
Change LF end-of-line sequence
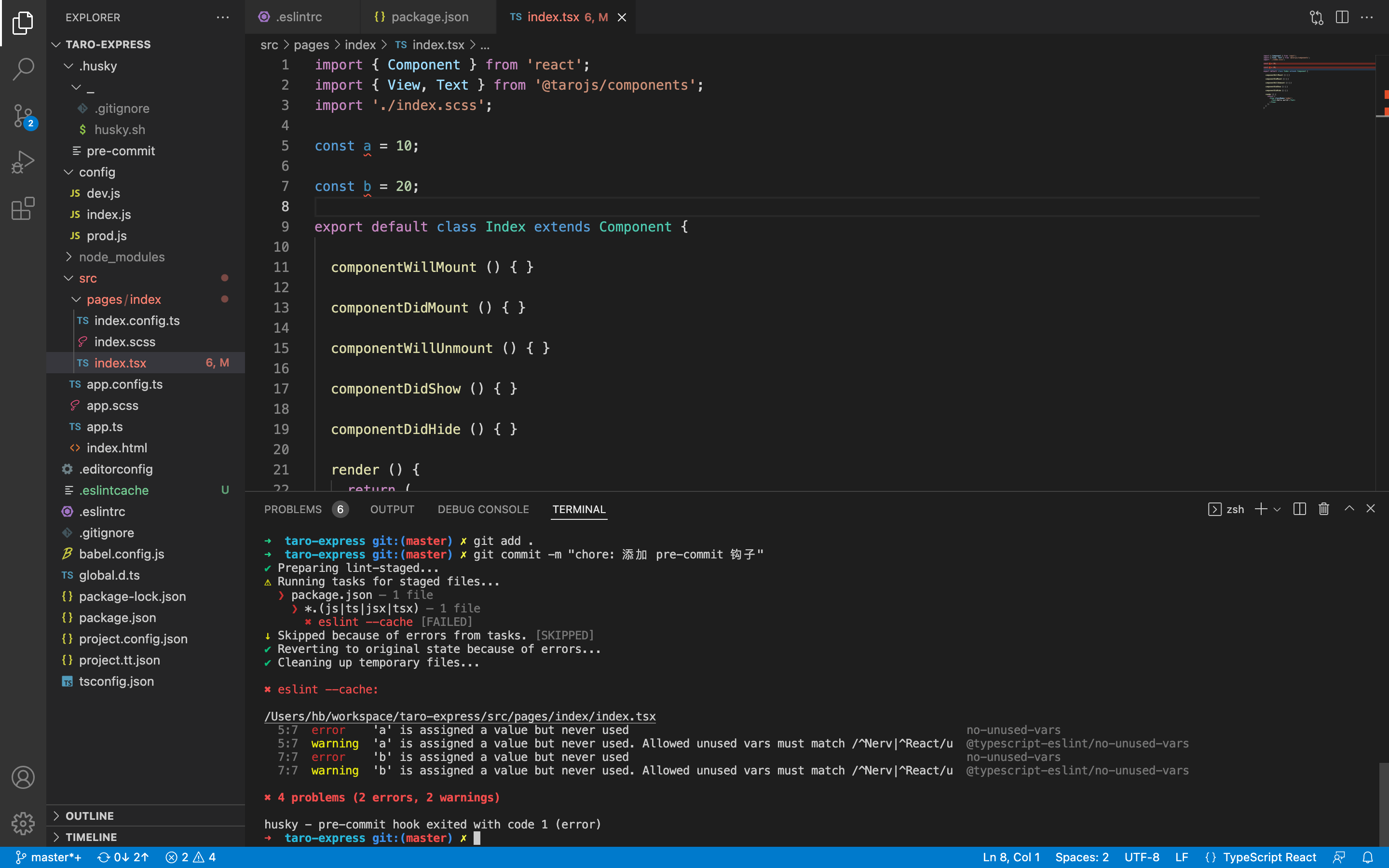[1181, 857]
